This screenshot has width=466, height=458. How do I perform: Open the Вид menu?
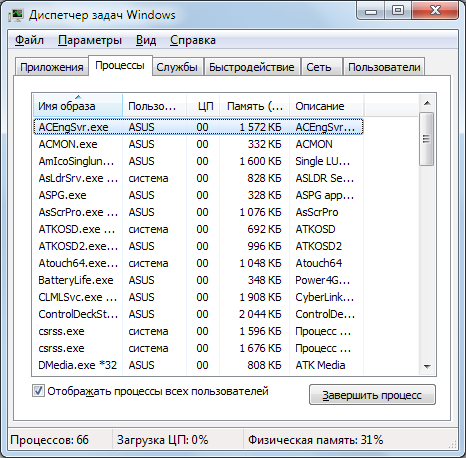[x=146, y=40]
